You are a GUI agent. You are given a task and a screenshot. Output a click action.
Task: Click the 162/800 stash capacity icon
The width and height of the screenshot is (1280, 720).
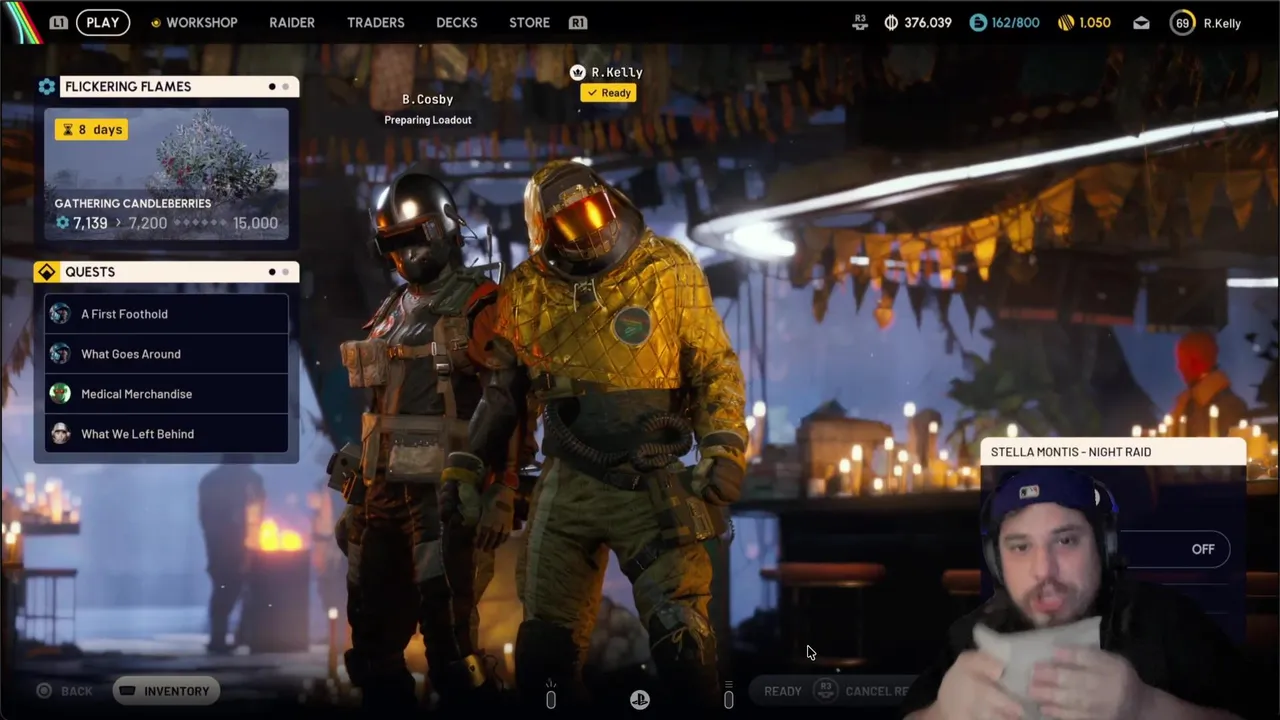coord(978,22)
